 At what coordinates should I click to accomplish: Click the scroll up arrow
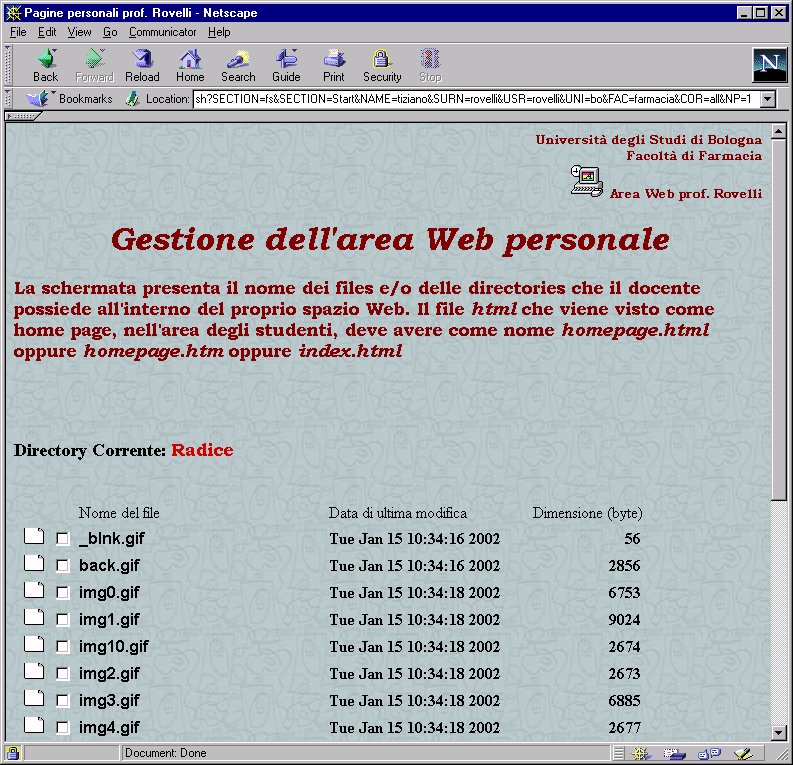click(778, 131)
